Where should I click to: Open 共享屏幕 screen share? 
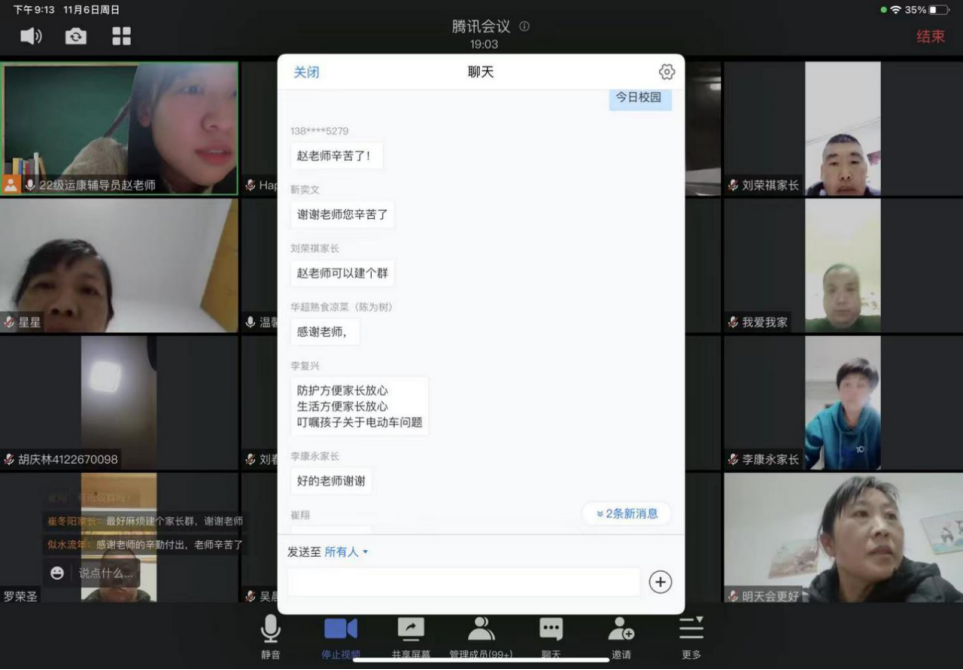410,635
